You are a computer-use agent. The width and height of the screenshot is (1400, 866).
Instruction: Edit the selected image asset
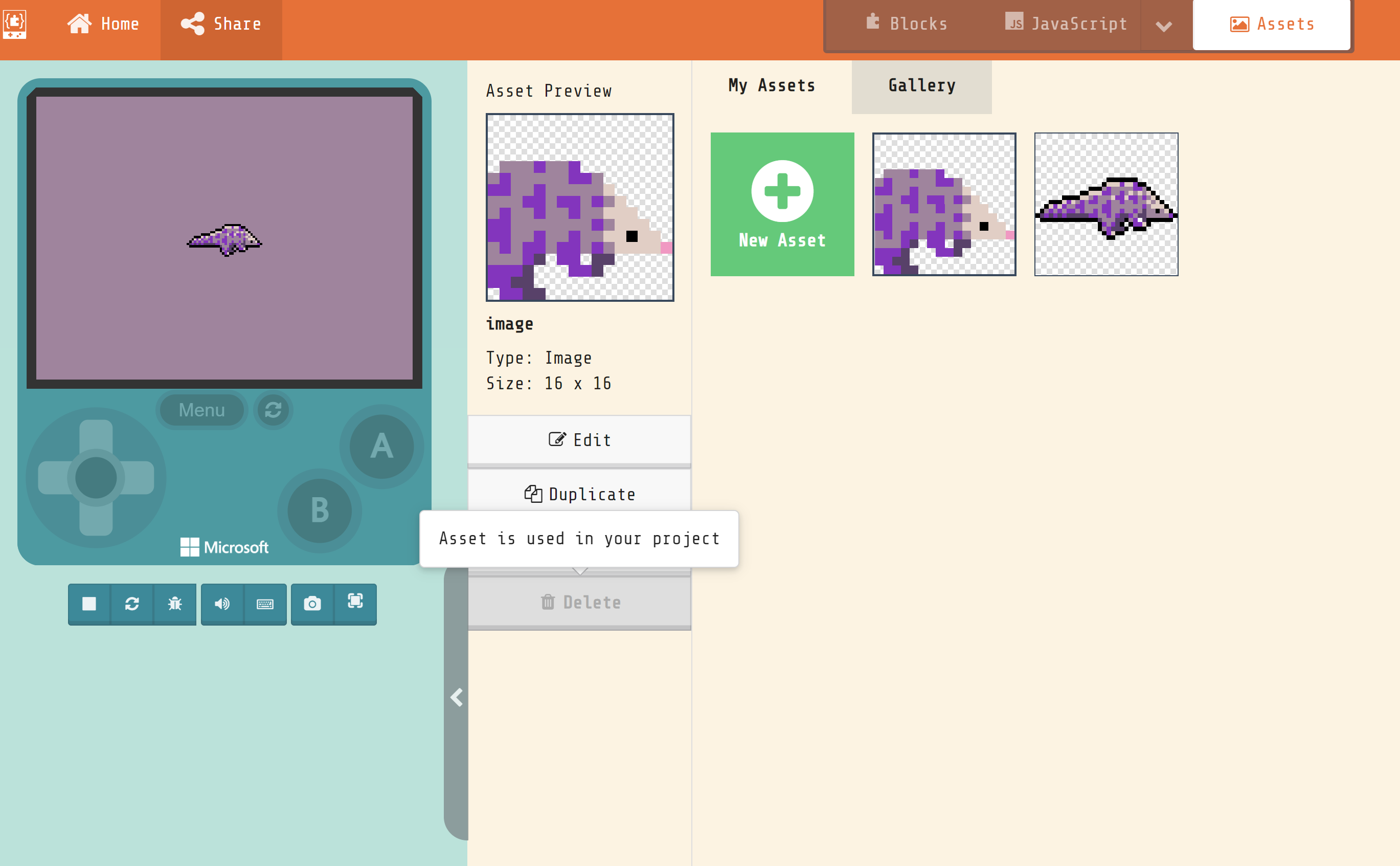(580, 440)
